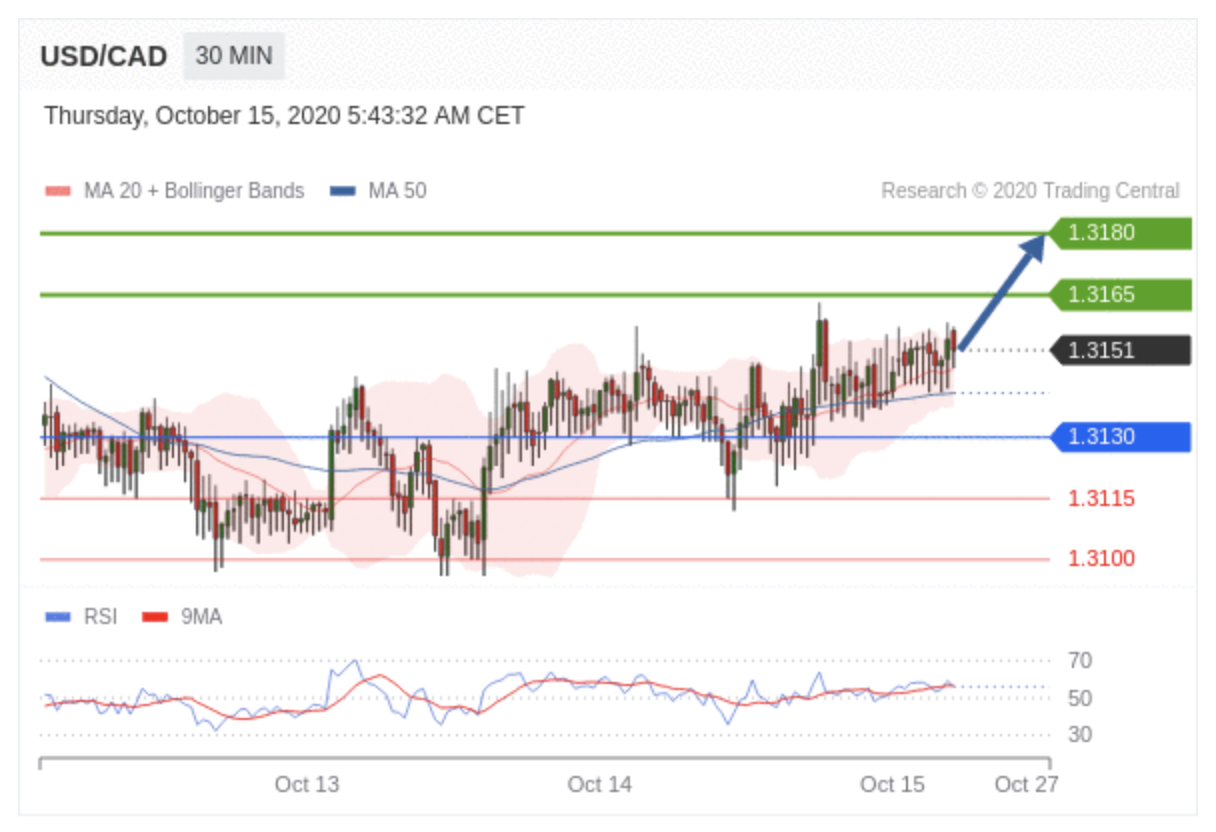The image size is (1216, 832).
Task: Click the Oct 14 date axis label
Action: click(600, 785)
